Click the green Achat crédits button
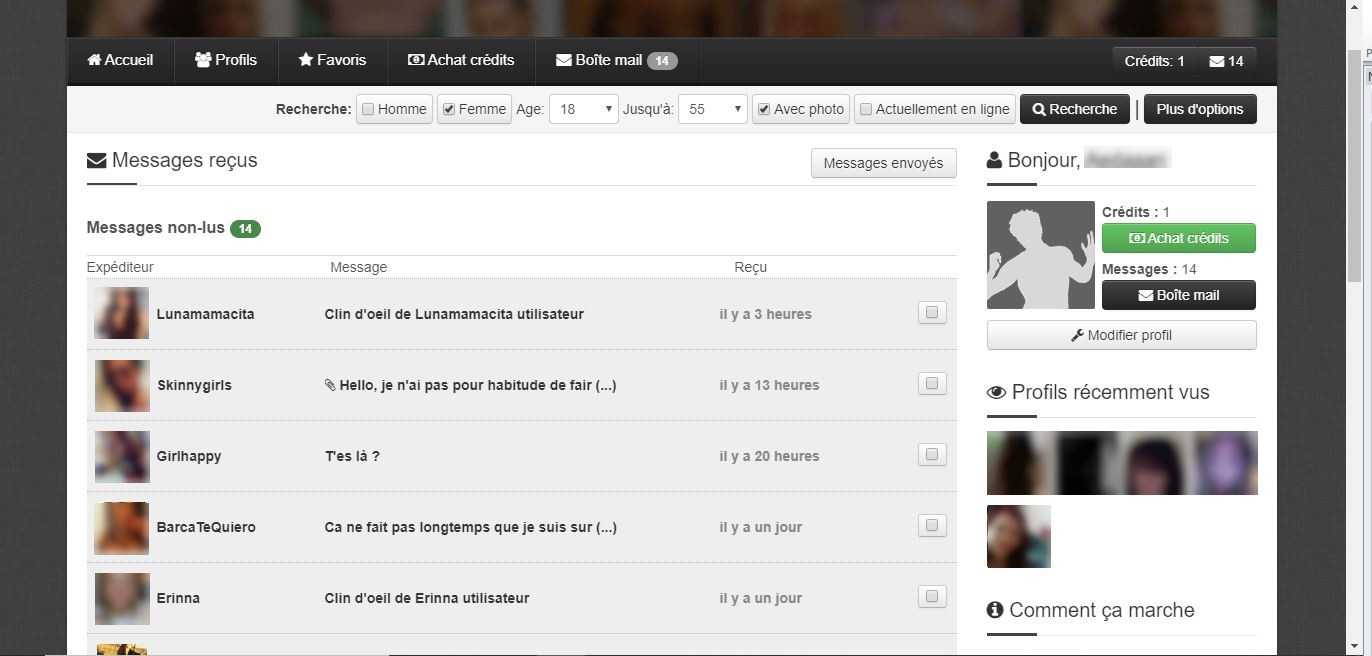Image resolution: width=1372 pixels, height=656 pixels. pyautogui.click(x=1178, y=238)
